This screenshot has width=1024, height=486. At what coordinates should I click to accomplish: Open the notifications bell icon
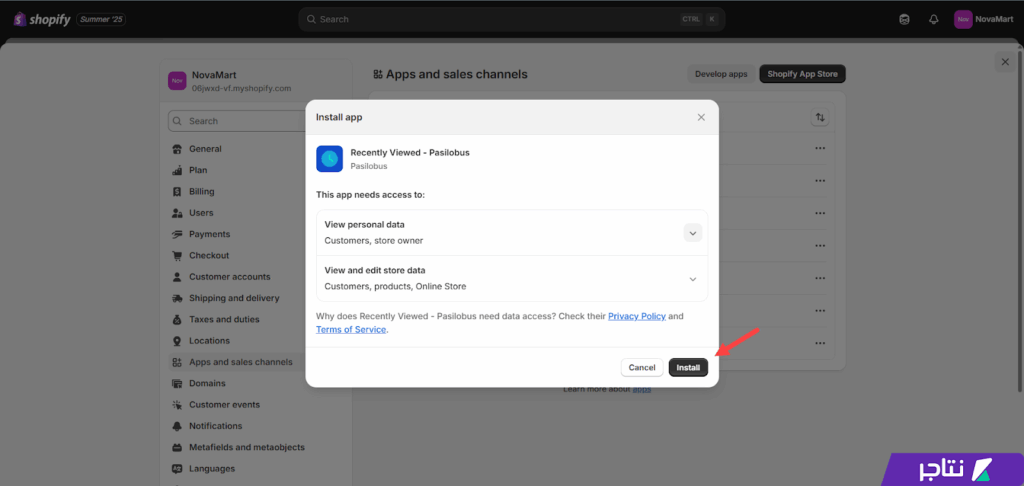(934, 19)
